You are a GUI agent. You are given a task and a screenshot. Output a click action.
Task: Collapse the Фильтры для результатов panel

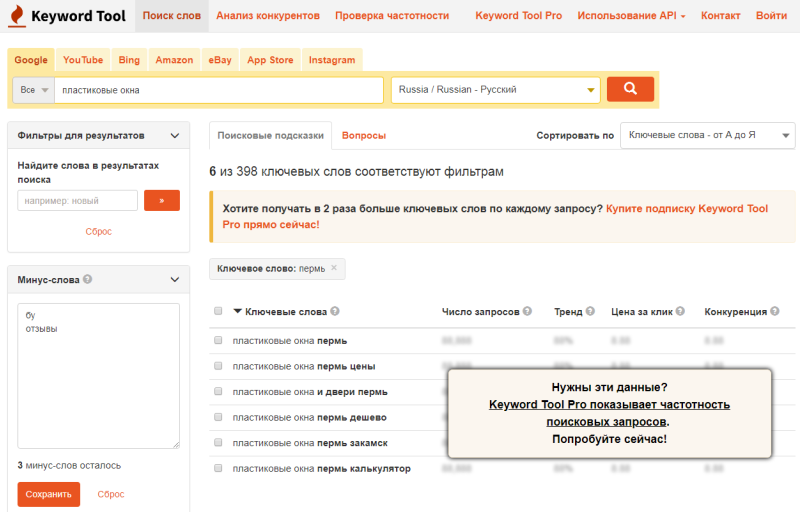pos(174,136)
